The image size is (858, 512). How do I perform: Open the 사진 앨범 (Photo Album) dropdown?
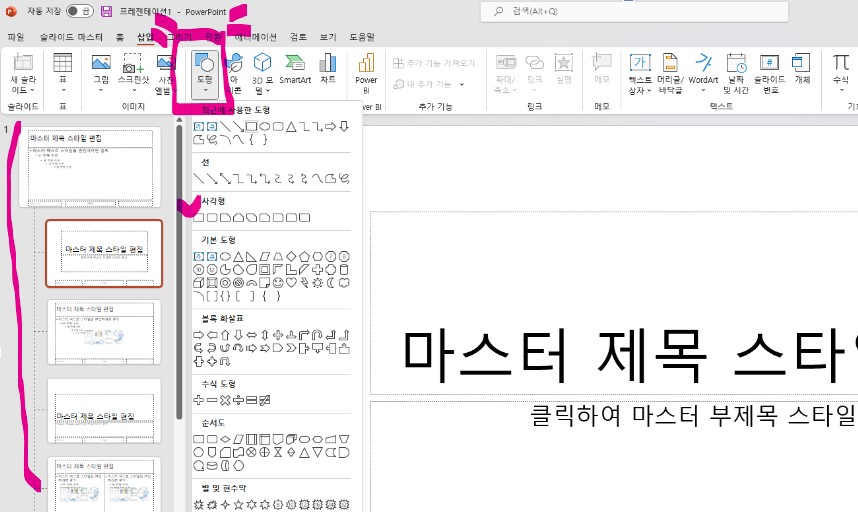coord(165,74)
